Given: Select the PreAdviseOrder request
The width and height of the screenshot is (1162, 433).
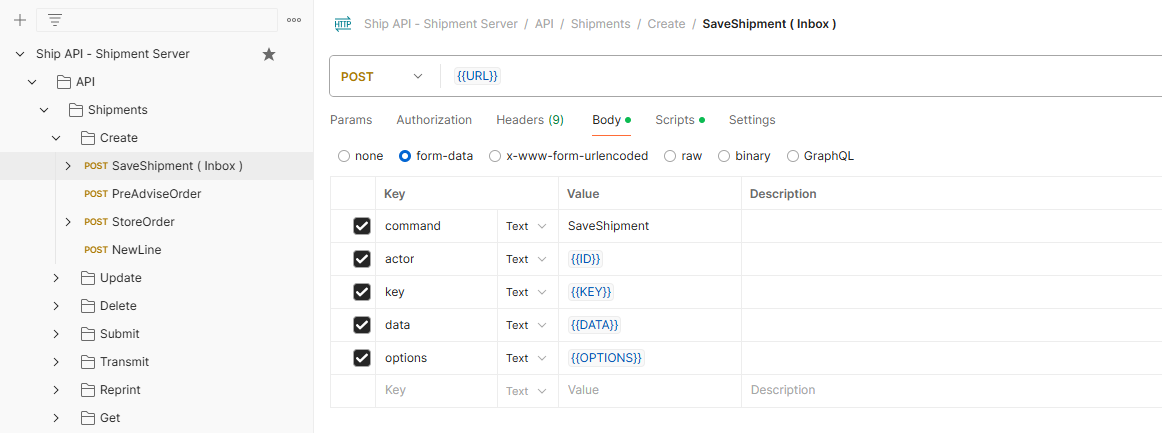Looking at the screenshot, I should (x=156, y=194).
